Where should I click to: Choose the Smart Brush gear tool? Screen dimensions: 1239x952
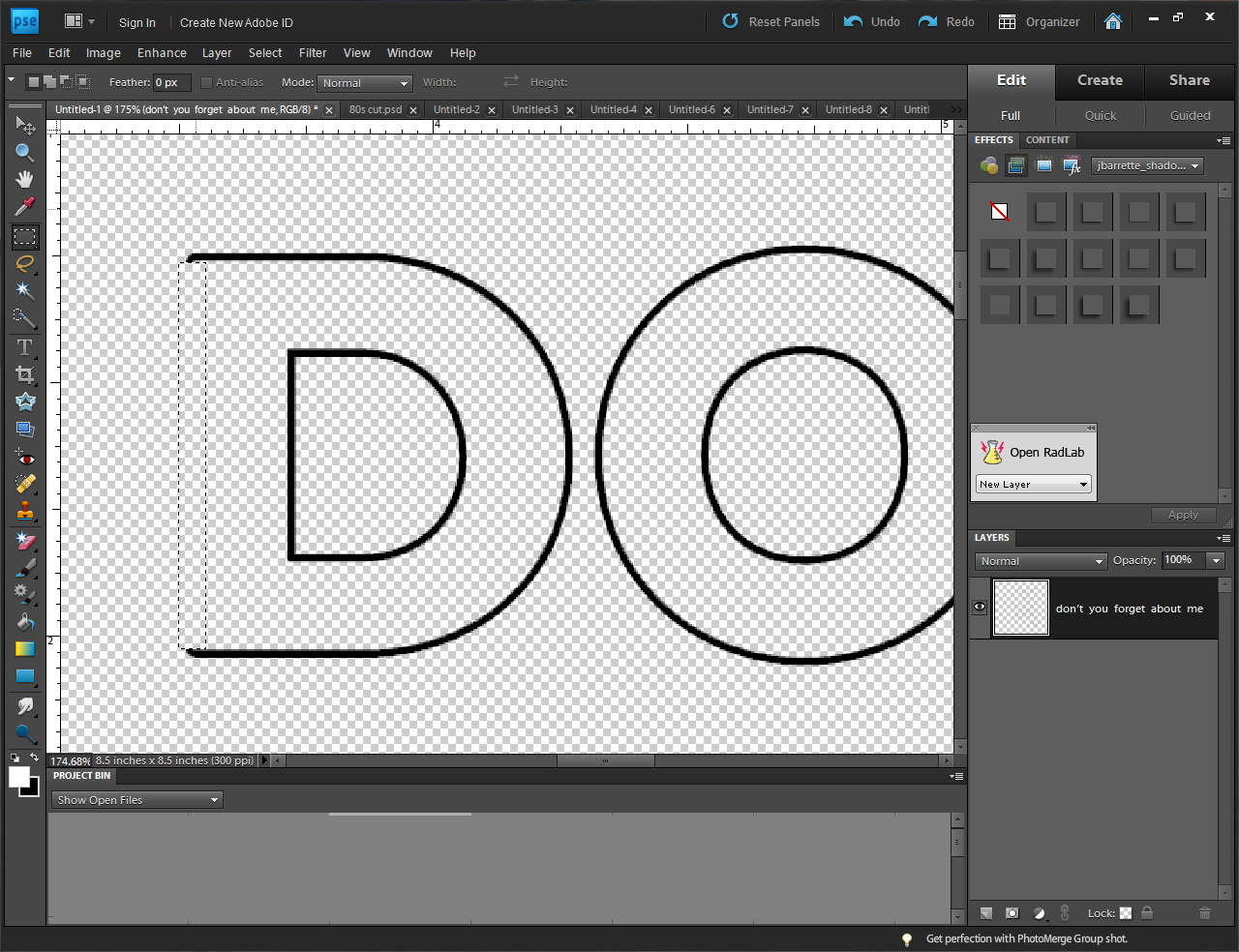pos(25,594)
